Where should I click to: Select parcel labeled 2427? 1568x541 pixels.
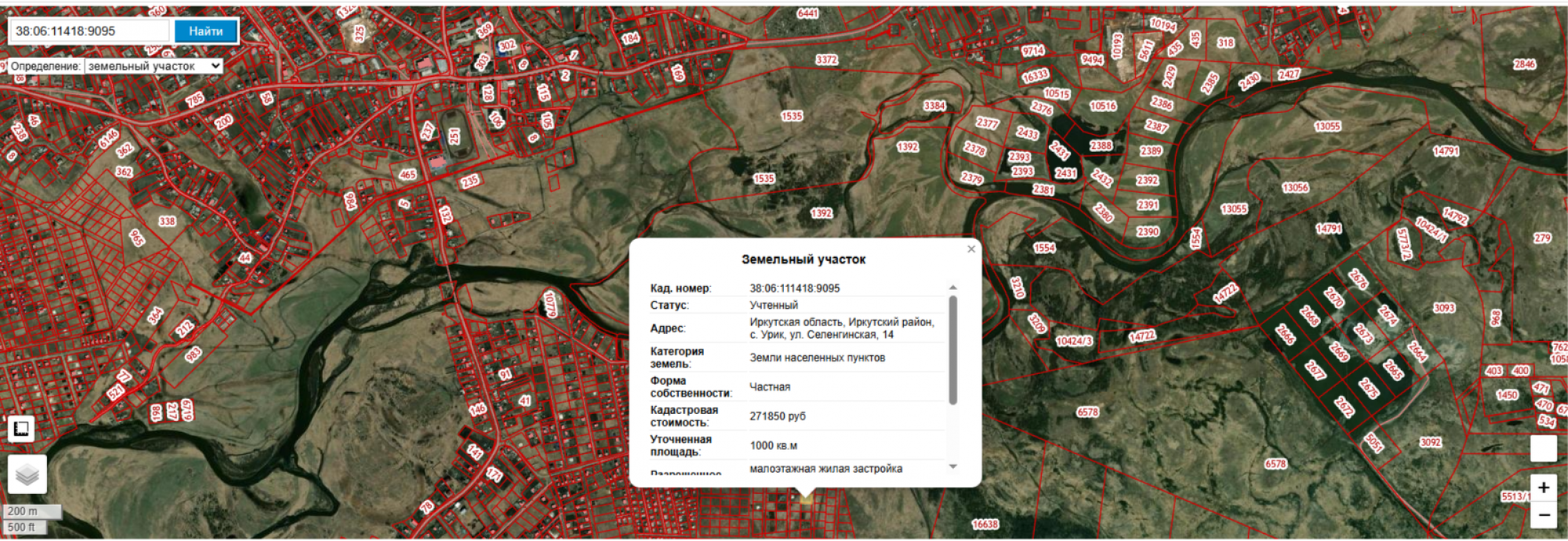(x=1289, y=74)
